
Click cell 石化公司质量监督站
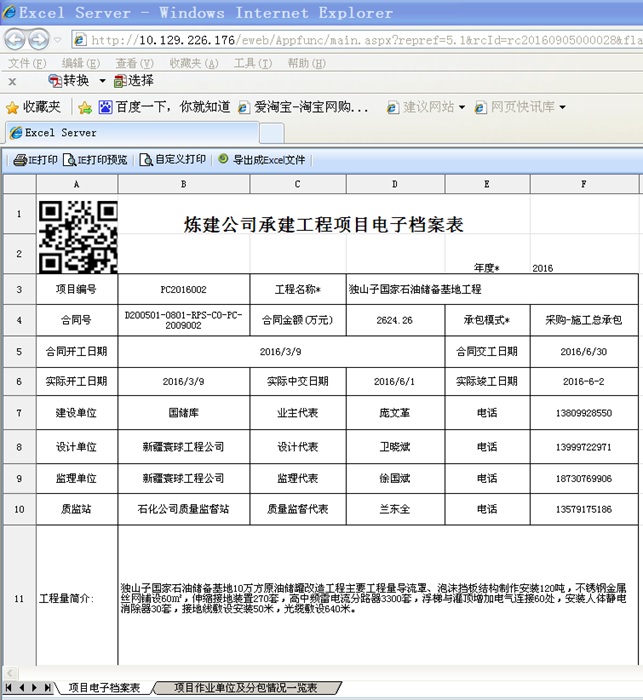click(184, 509)
